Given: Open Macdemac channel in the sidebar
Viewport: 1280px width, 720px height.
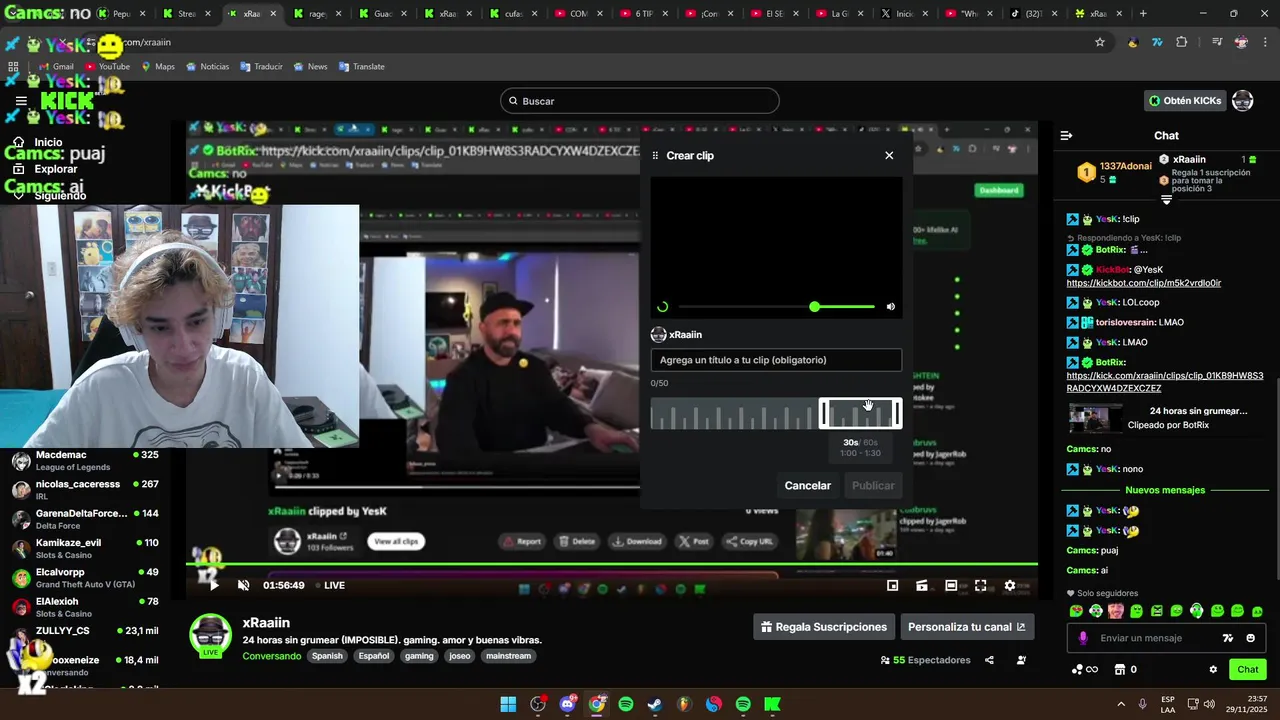Looking at the screenshot, I should click(x=85, y=461).
